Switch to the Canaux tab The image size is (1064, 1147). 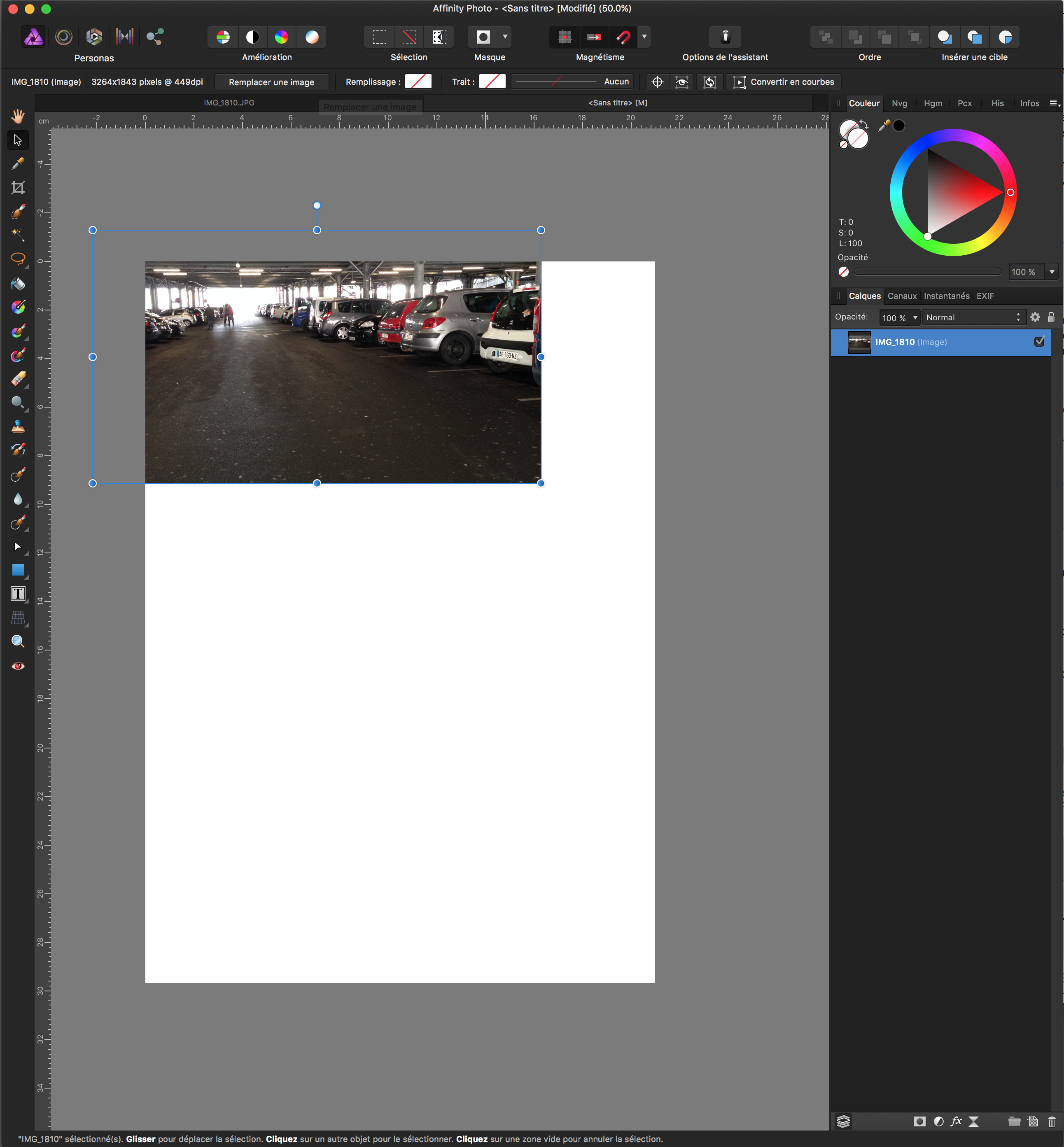902,296
